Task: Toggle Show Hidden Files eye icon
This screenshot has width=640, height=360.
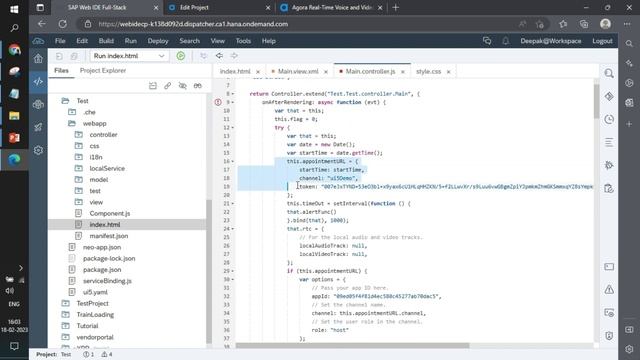Action: click(182, 86)
